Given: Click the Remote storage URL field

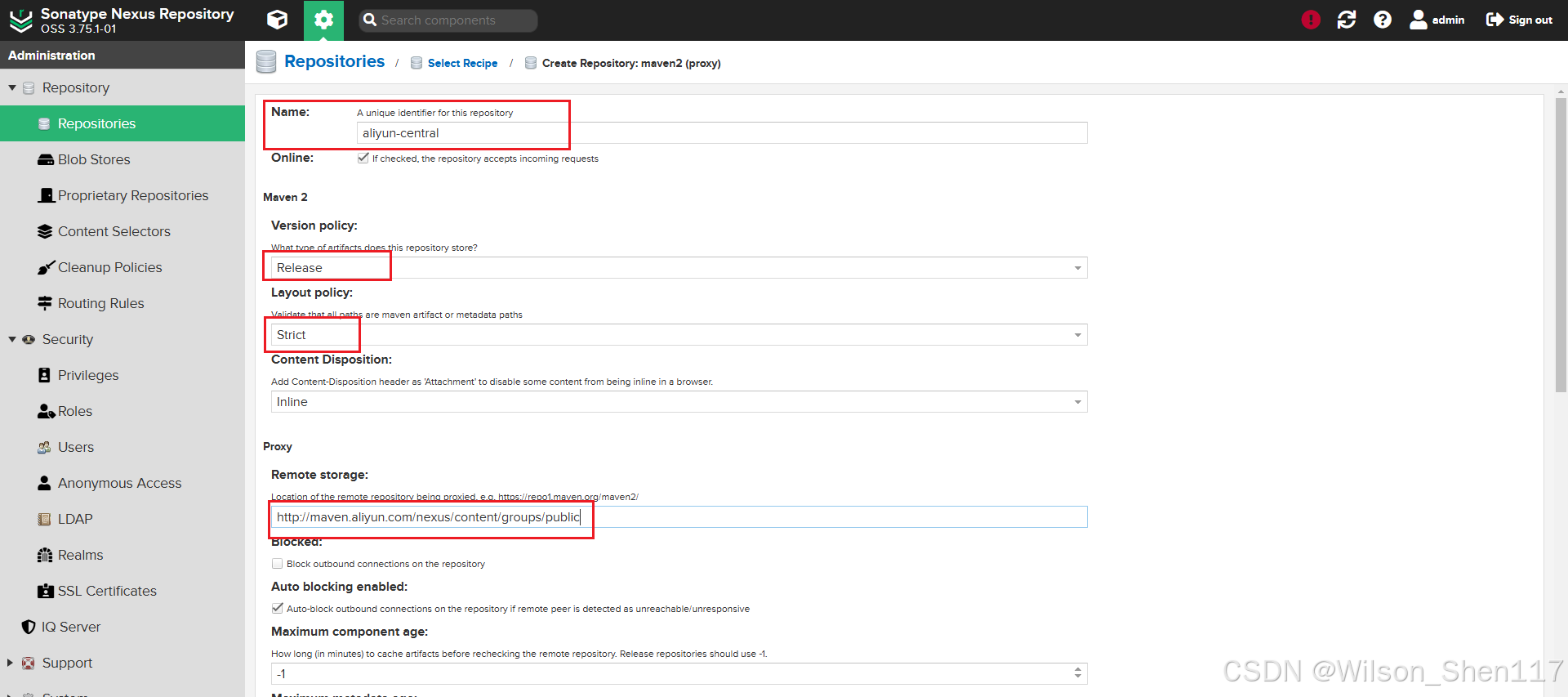Looking at the screenshot, I should click(x=679, y=517).
